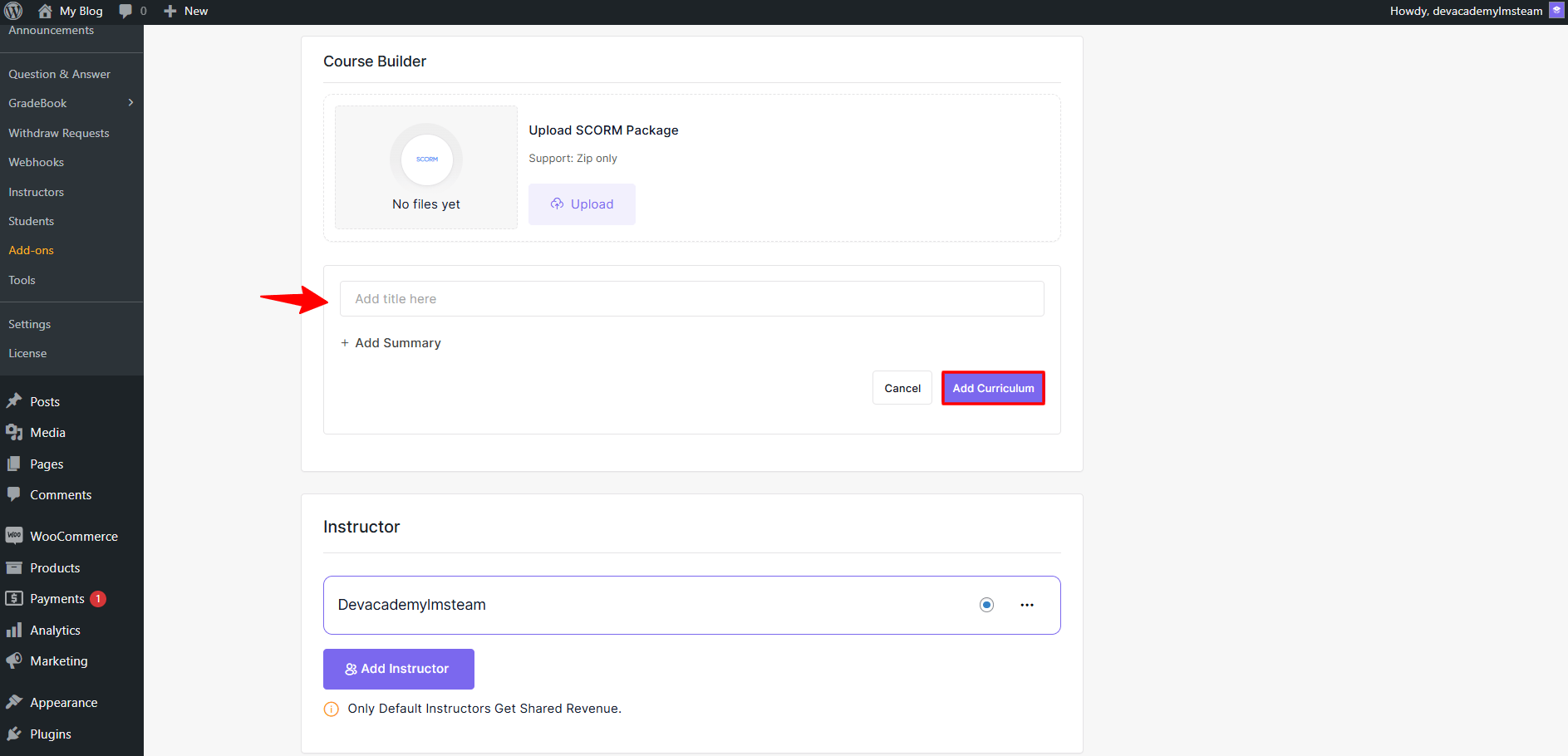
Task: Click the Marketing megaphone icon
Action: (14, 661)
